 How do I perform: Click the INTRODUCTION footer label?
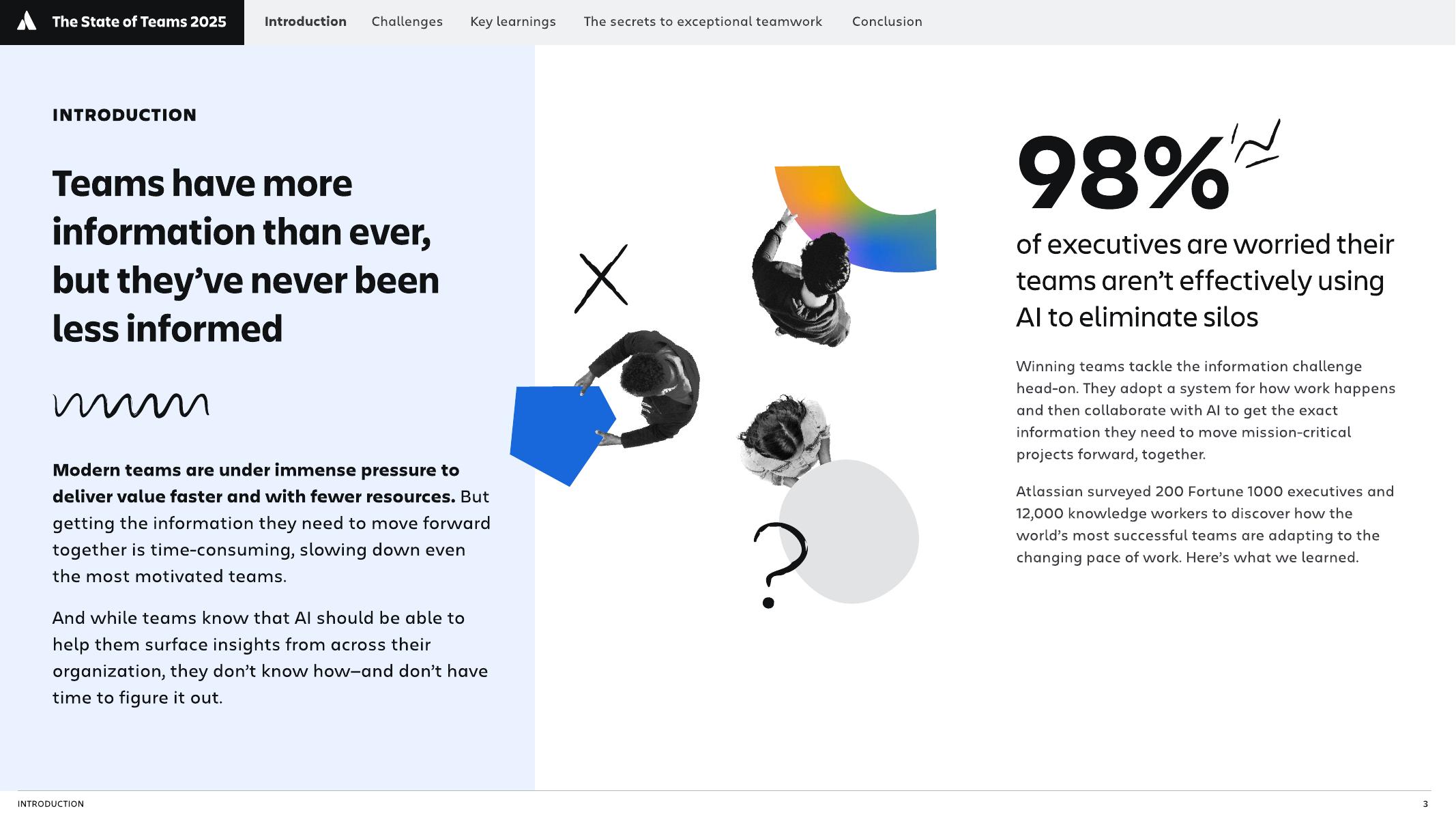pos(50,804)
